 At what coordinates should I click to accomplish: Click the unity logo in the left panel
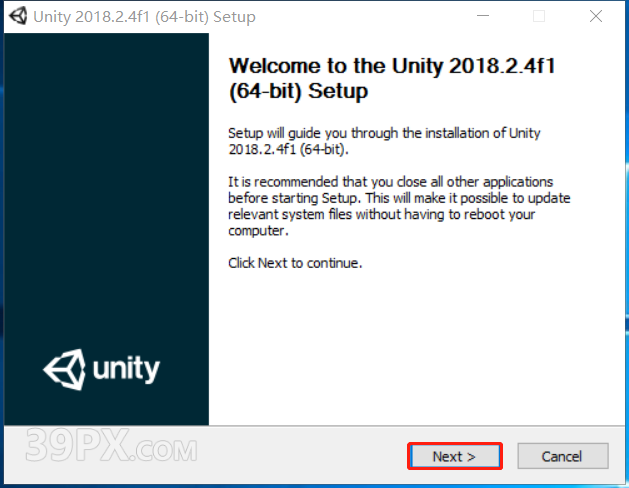coord(101,369)
